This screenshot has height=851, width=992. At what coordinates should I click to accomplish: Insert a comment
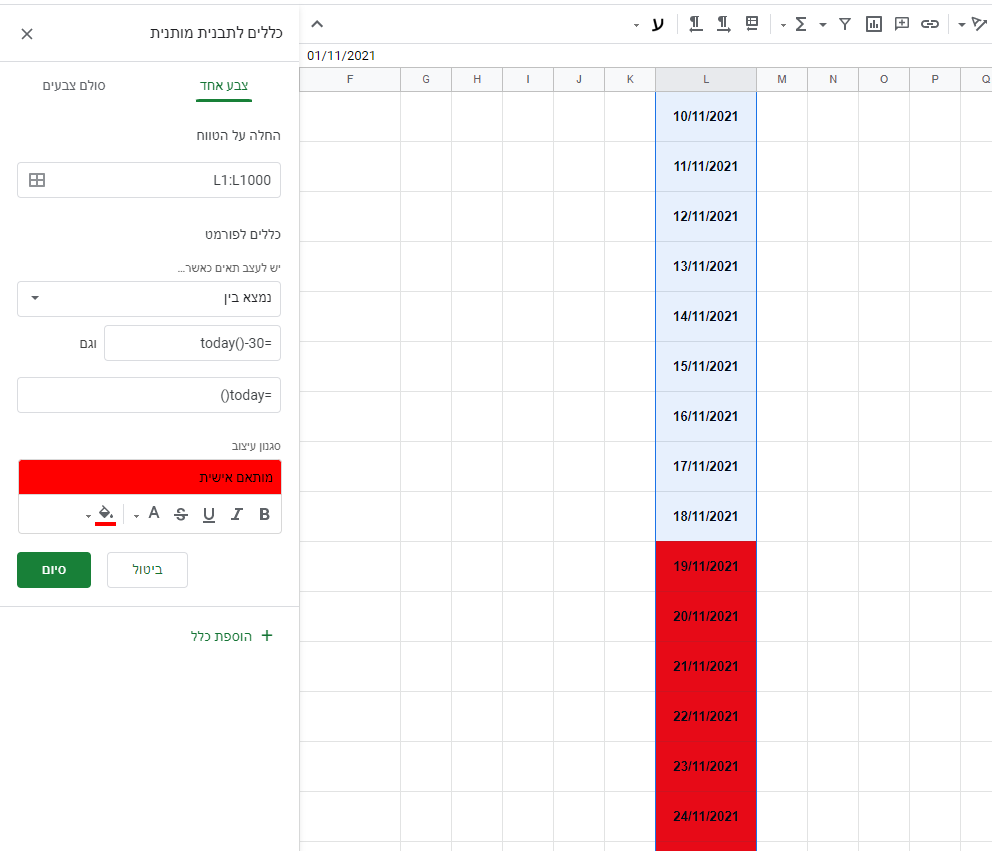click(x=902, y=24)
